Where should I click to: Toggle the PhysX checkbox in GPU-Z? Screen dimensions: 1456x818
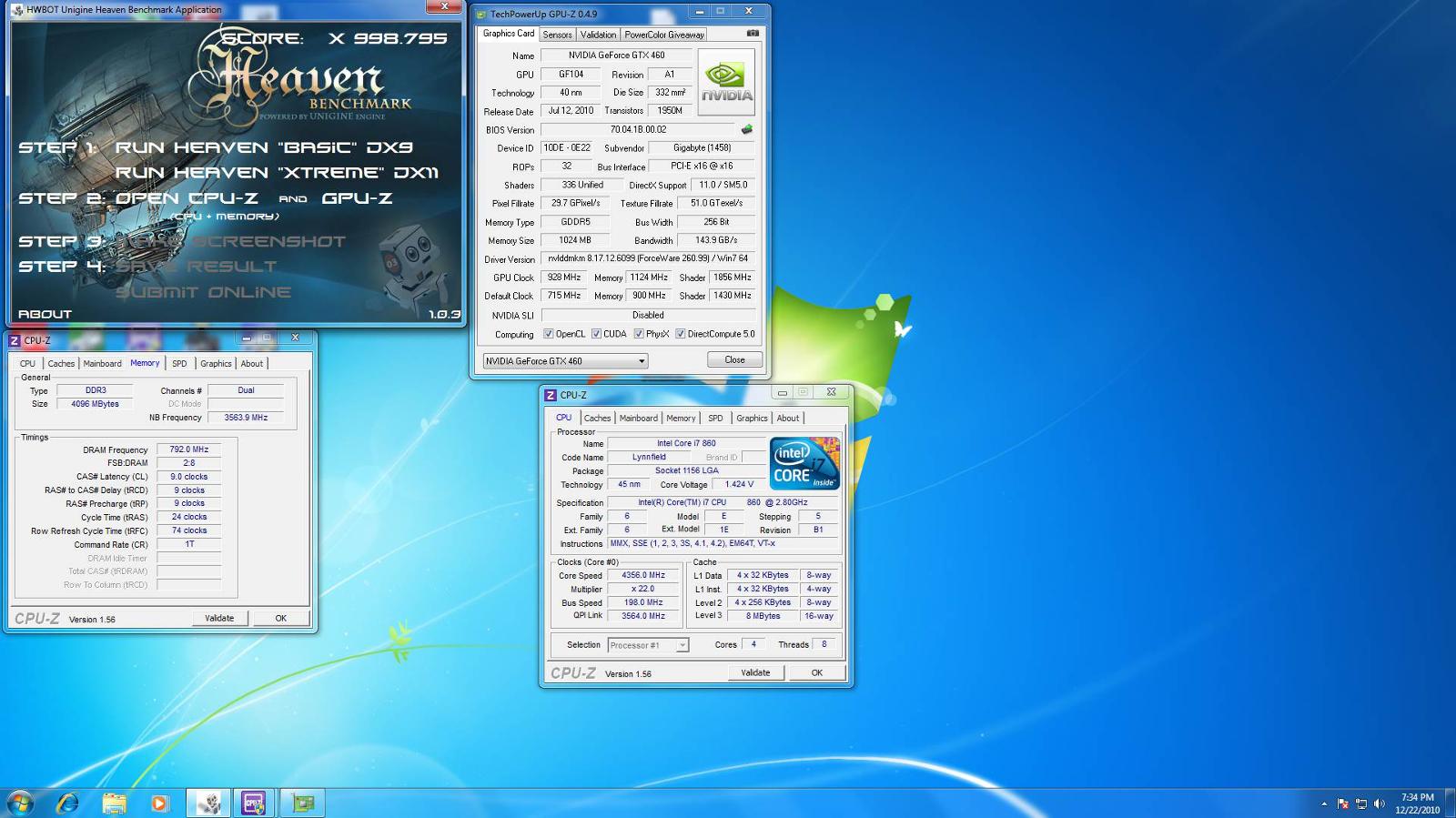pyautogui.click(x=639, y=334)
